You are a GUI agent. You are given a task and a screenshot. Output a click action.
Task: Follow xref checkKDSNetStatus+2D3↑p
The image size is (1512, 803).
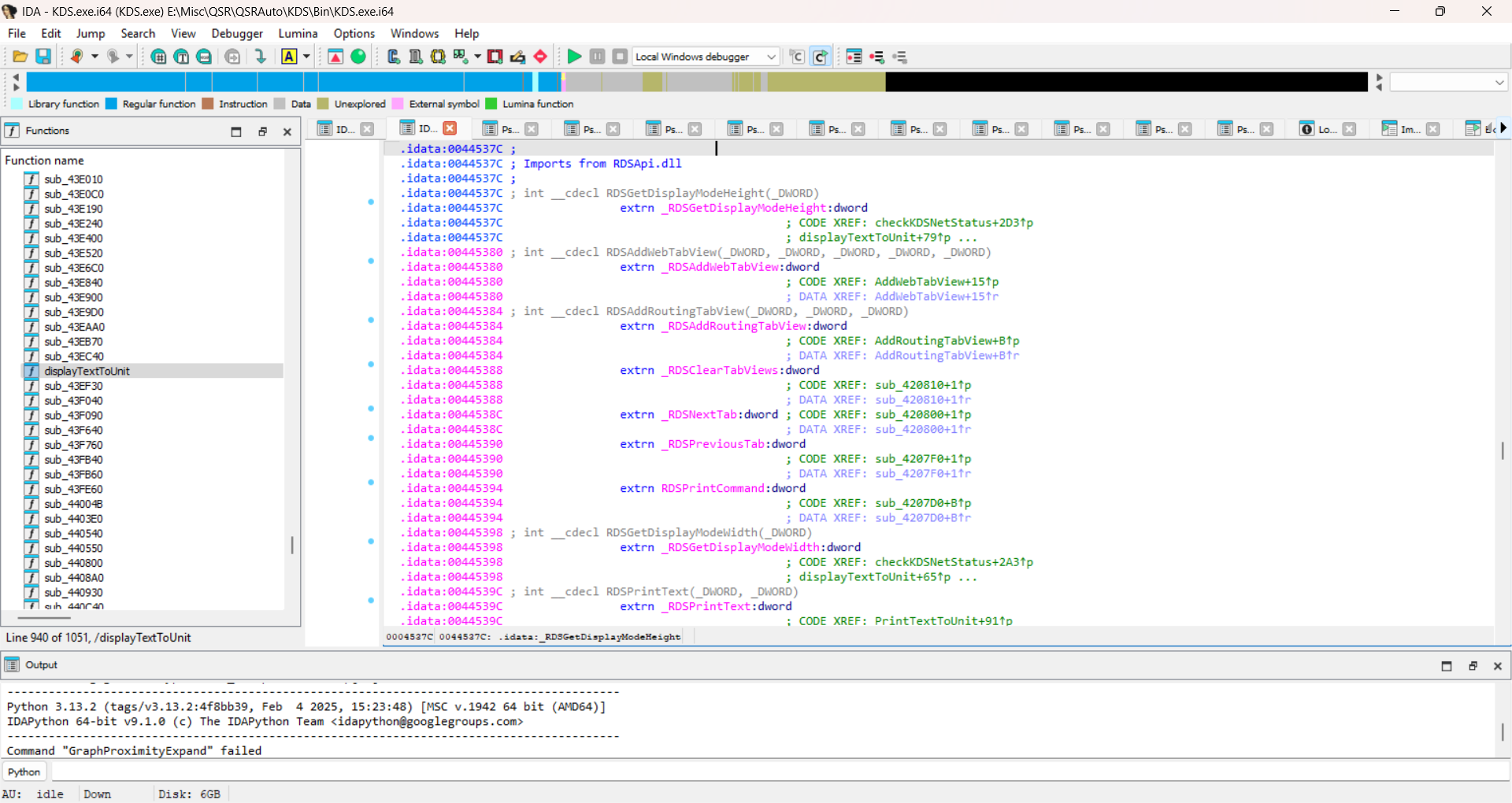coord(954,223)
